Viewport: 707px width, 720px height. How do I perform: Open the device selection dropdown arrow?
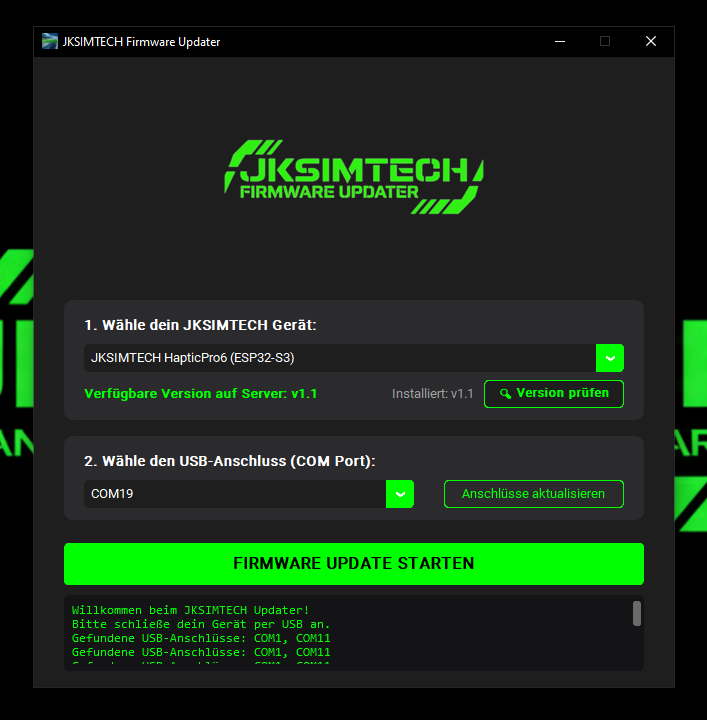[610, 358]
